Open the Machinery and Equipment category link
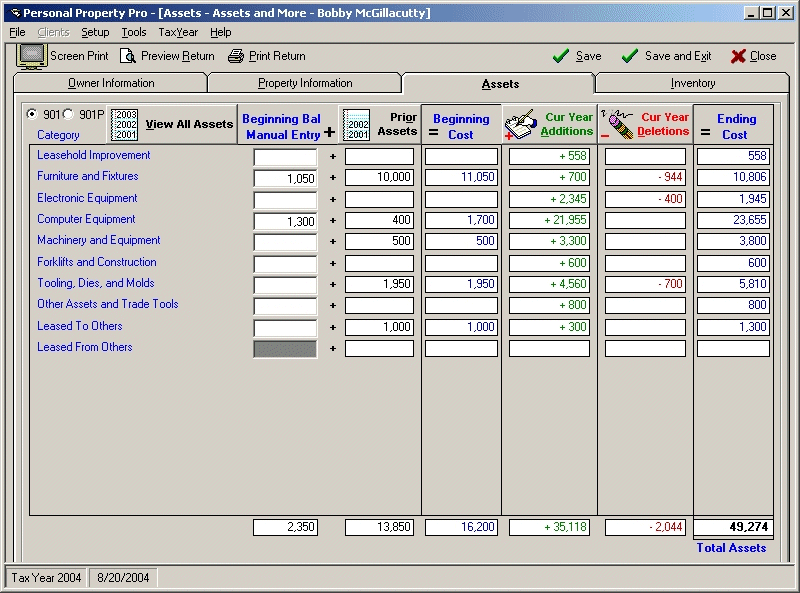 point(98,240)
